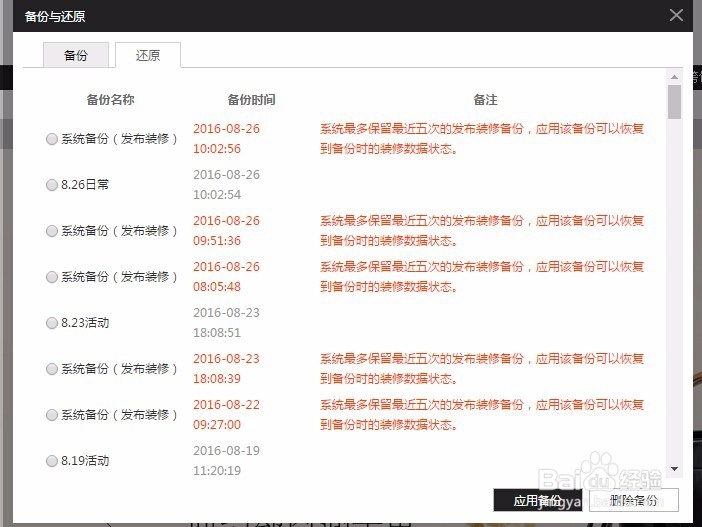Click the note text beside 08:05:48

pos(482,277)
